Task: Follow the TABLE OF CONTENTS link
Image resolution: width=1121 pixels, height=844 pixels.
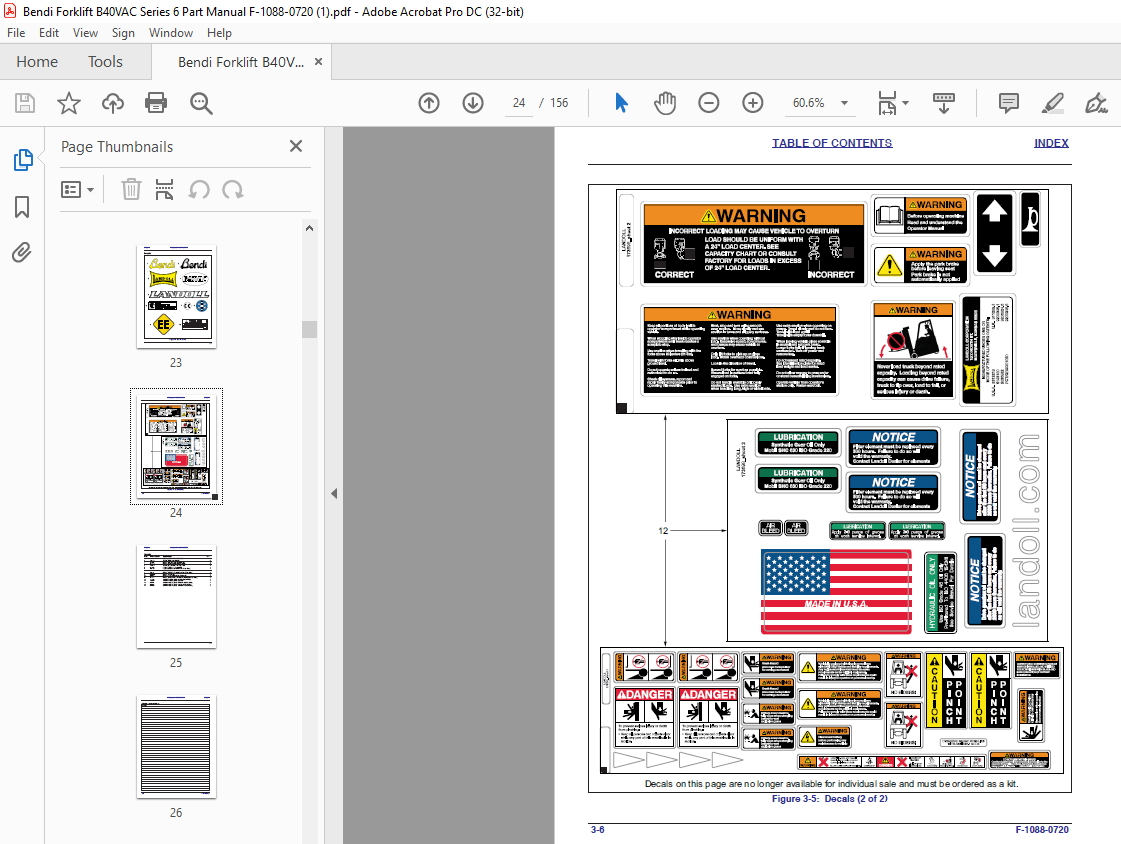Action: (x=832, y=143)
